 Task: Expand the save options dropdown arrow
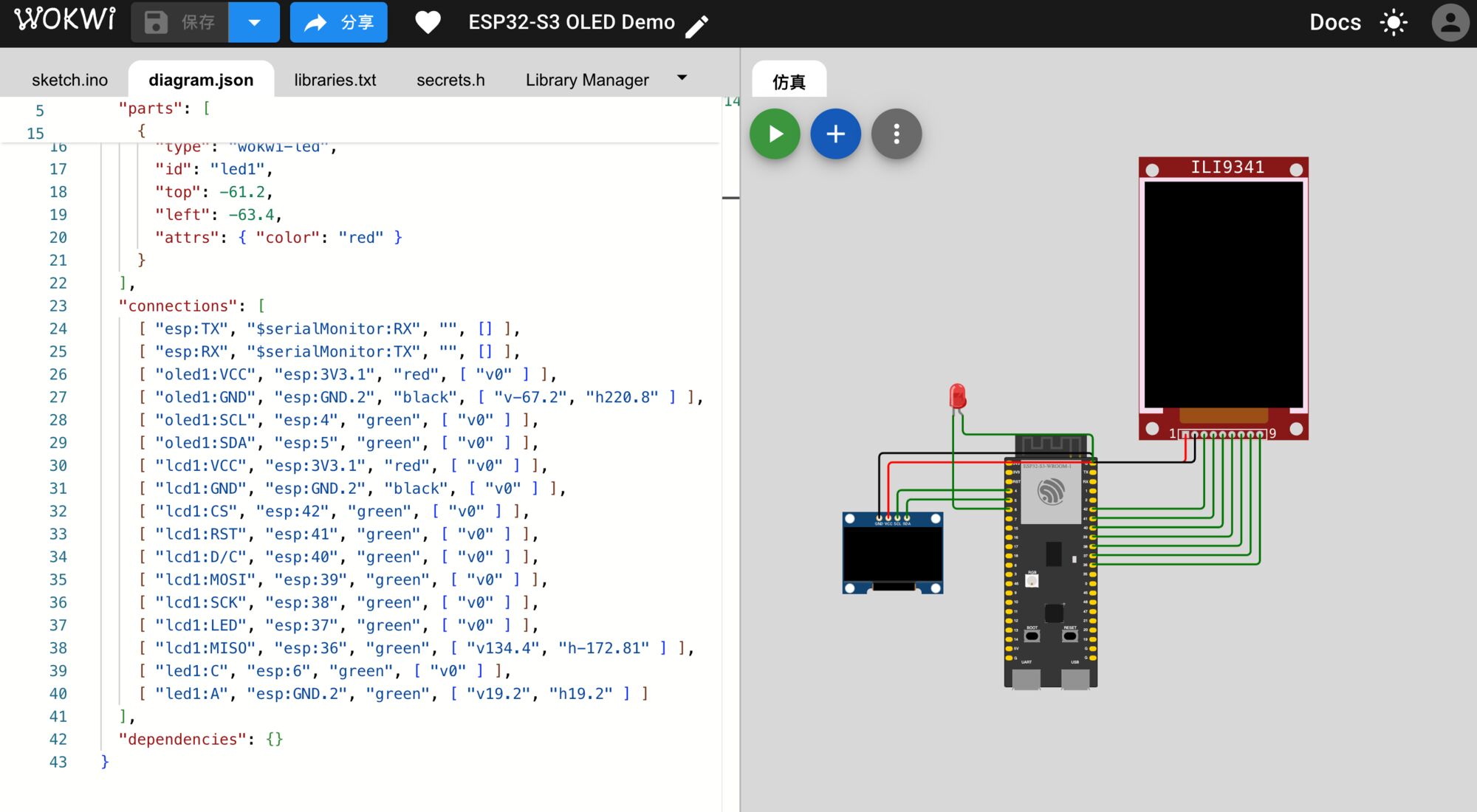click(254, 22)
